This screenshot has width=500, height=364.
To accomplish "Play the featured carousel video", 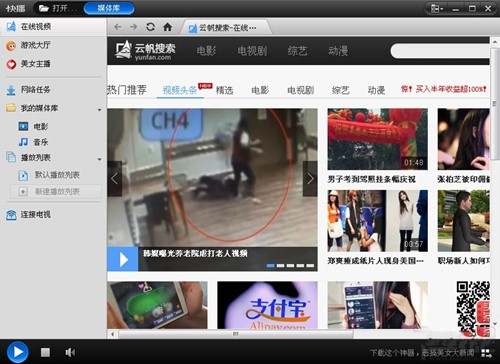I will point(123,259).
